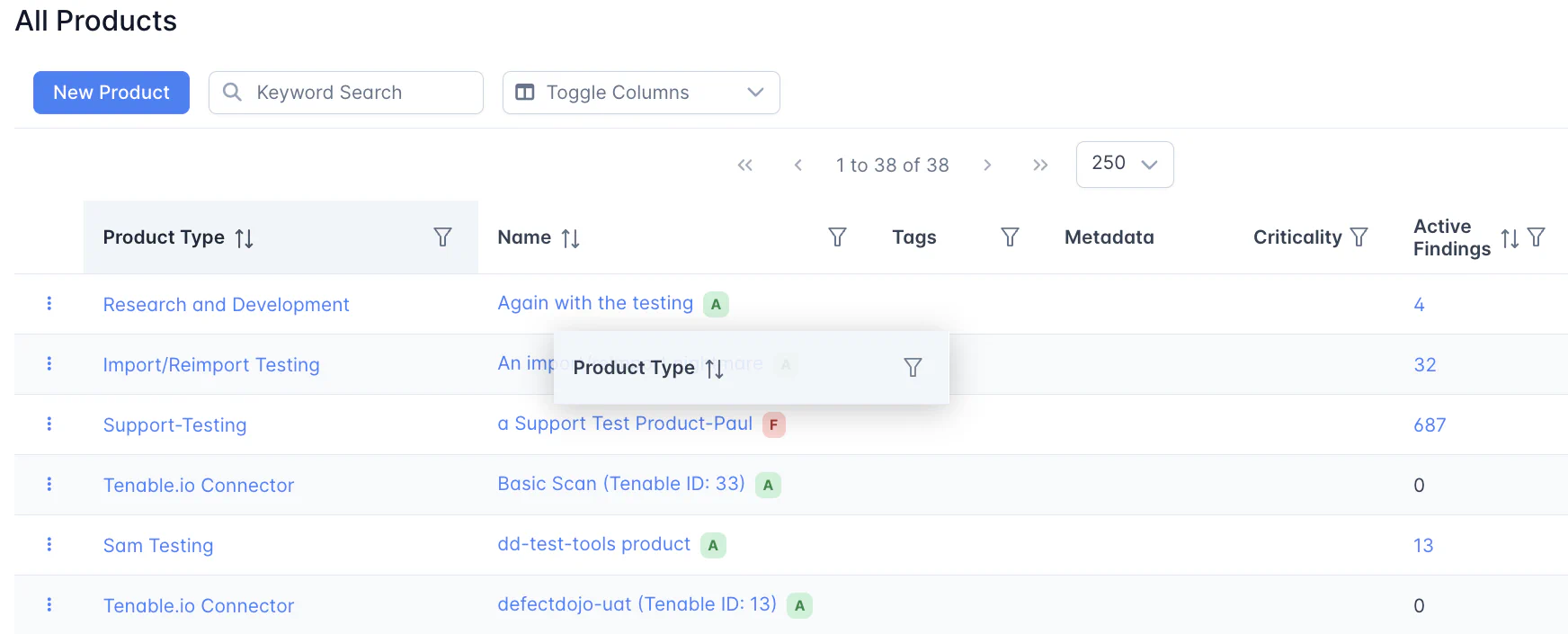Click the Metadata column header
The image size is (1568, 634).
[1109, 237]
